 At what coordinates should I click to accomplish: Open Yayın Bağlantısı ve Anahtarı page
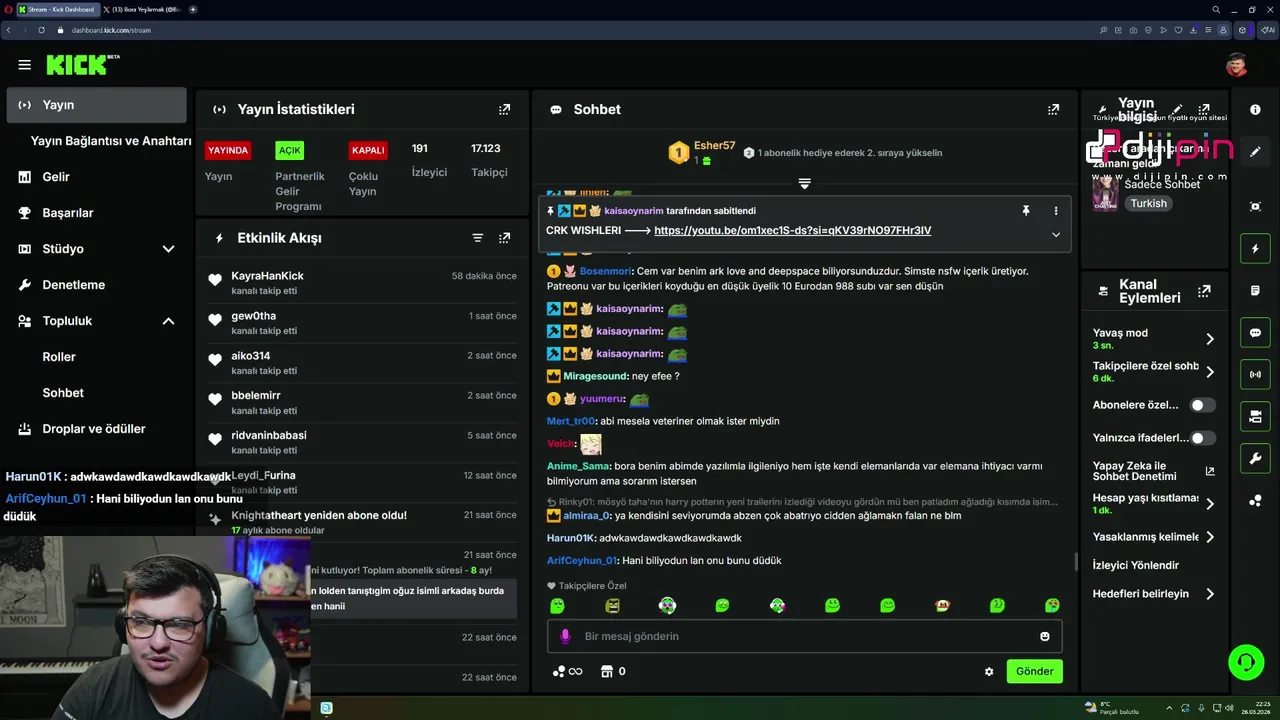pyautogui.click(x=111, y=141)
